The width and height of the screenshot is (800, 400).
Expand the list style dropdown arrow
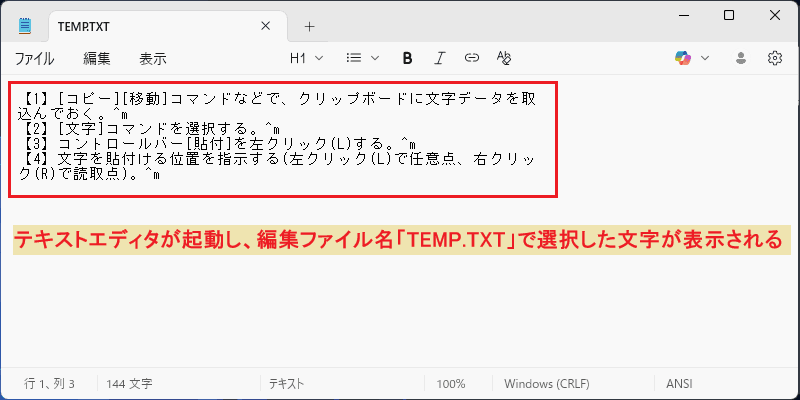click(374, 58)
